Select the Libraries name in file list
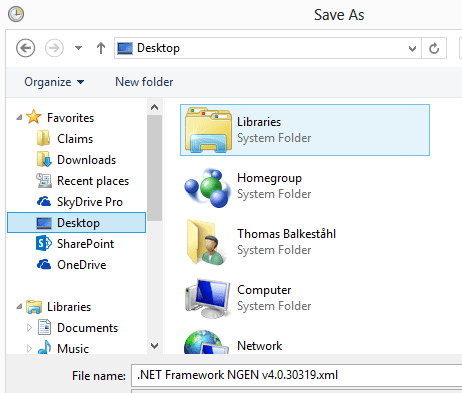462x393 pixels. pyautogui.click(x=259, y=122)
